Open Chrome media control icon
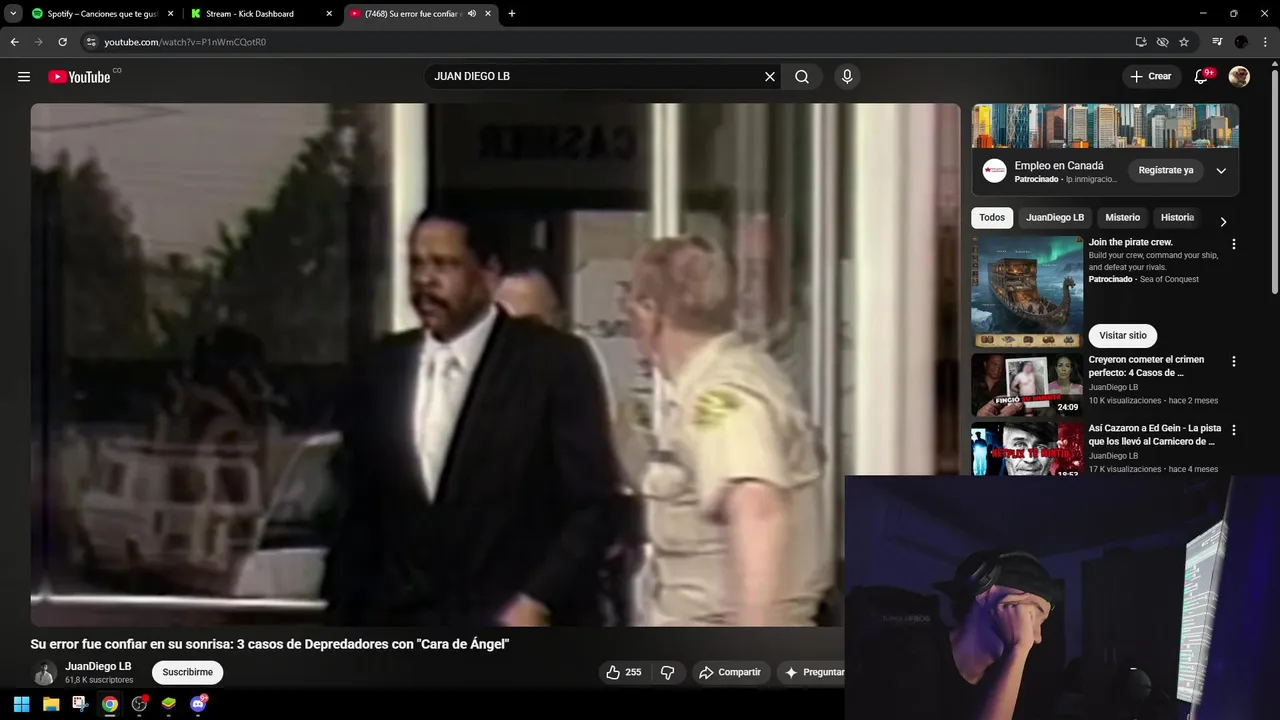The height and width of the screenshot is (720, 1280). click(x=1217, y=42)
